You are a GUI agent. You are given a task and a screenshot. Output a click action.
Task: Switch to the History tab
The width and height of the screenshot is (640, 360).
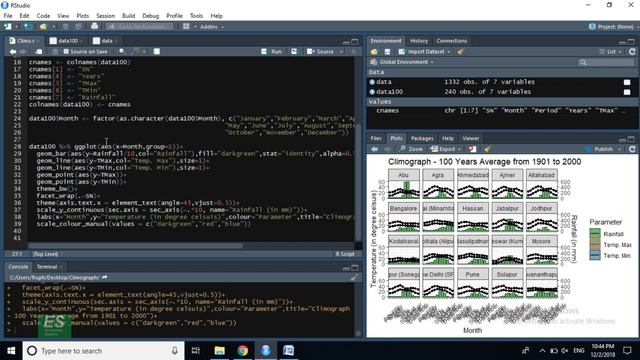[419, 41]
